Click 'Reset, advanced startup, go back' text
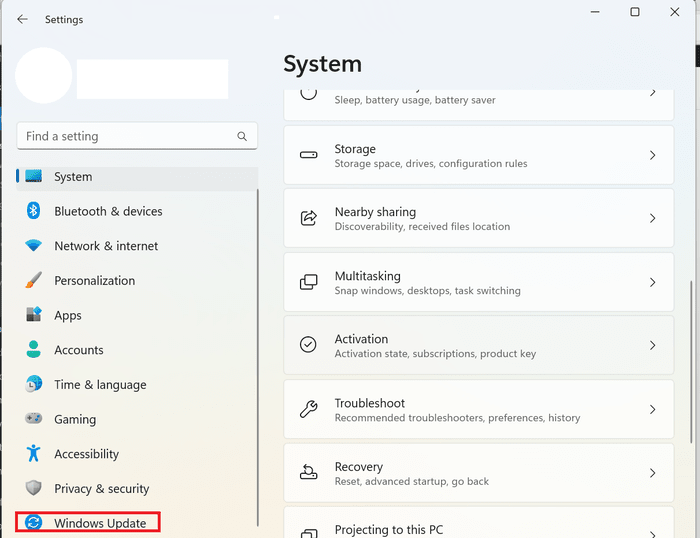700x538 pixels. [x=412, y=482]
